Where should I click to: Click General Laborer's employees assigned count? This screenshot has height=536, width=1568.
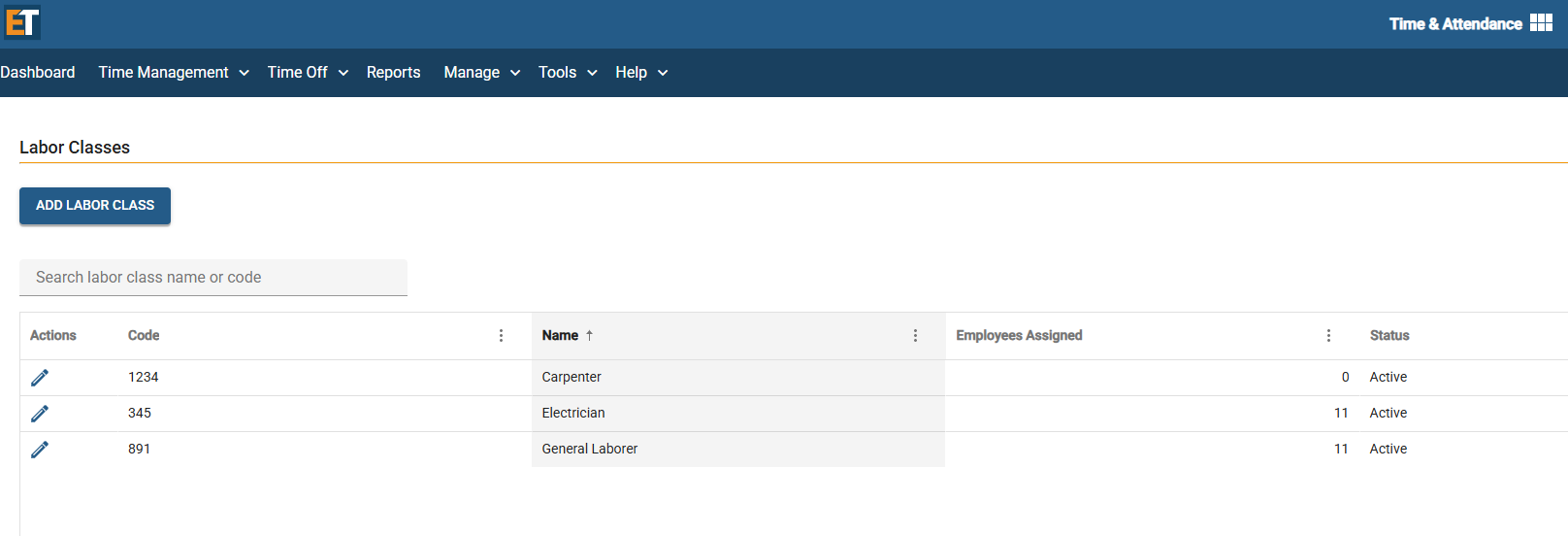tap(1341, 449)
